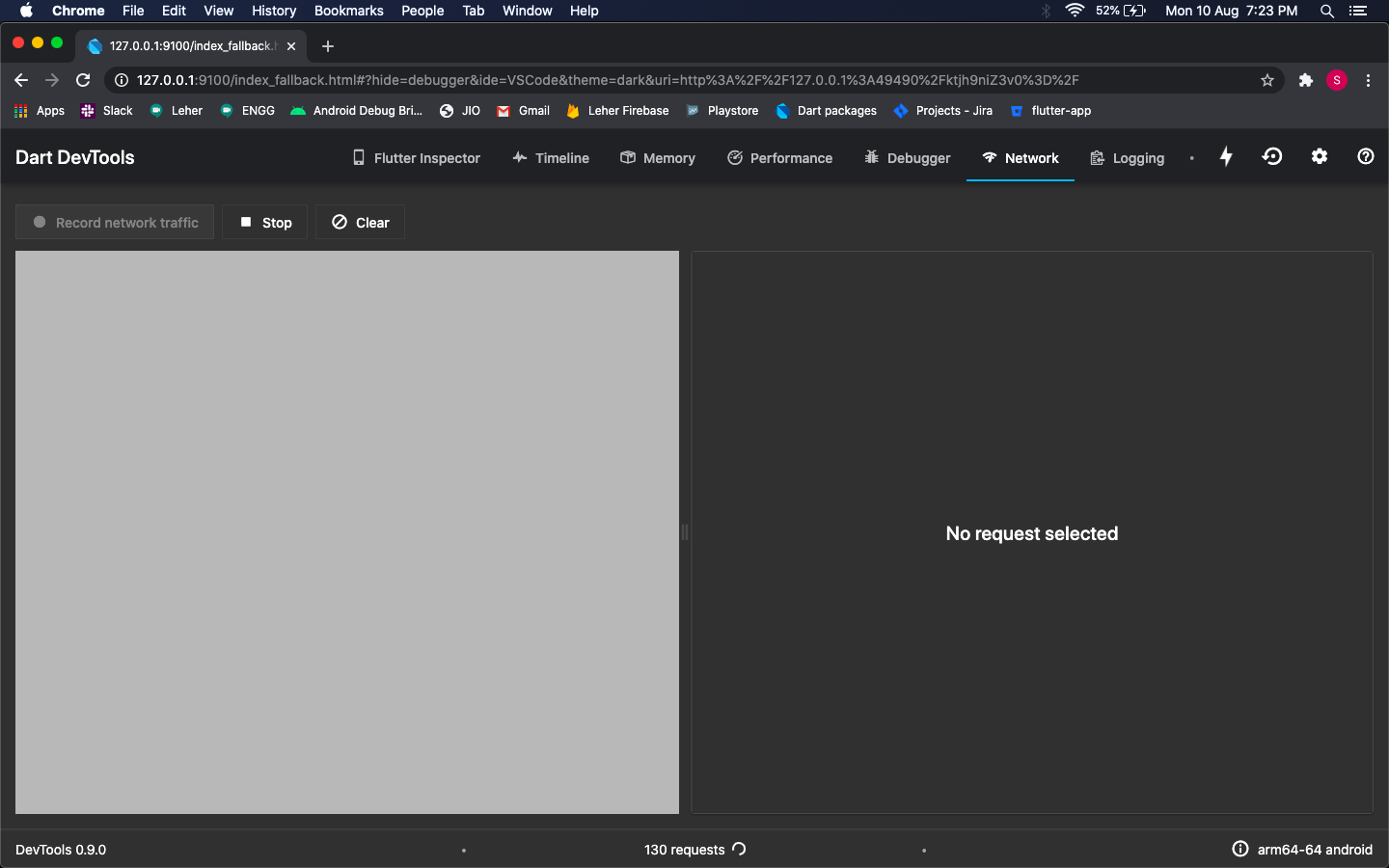Click the hot reload lightning icon
This screenshot has height=868, width=1389.
pos(1226,156)
